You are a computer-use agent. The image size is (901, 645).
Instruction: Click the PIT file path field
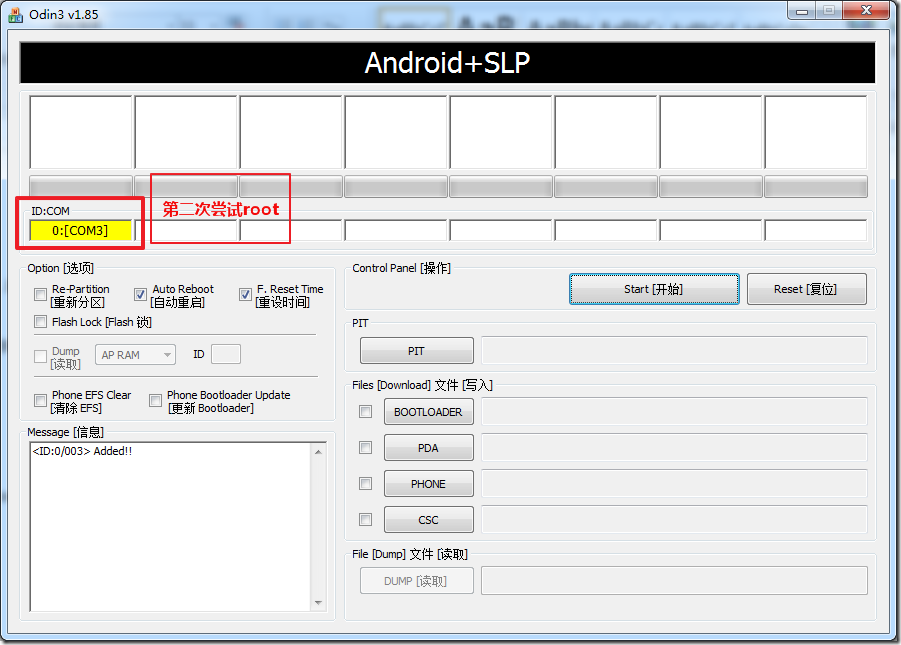[x=674, y=351]
